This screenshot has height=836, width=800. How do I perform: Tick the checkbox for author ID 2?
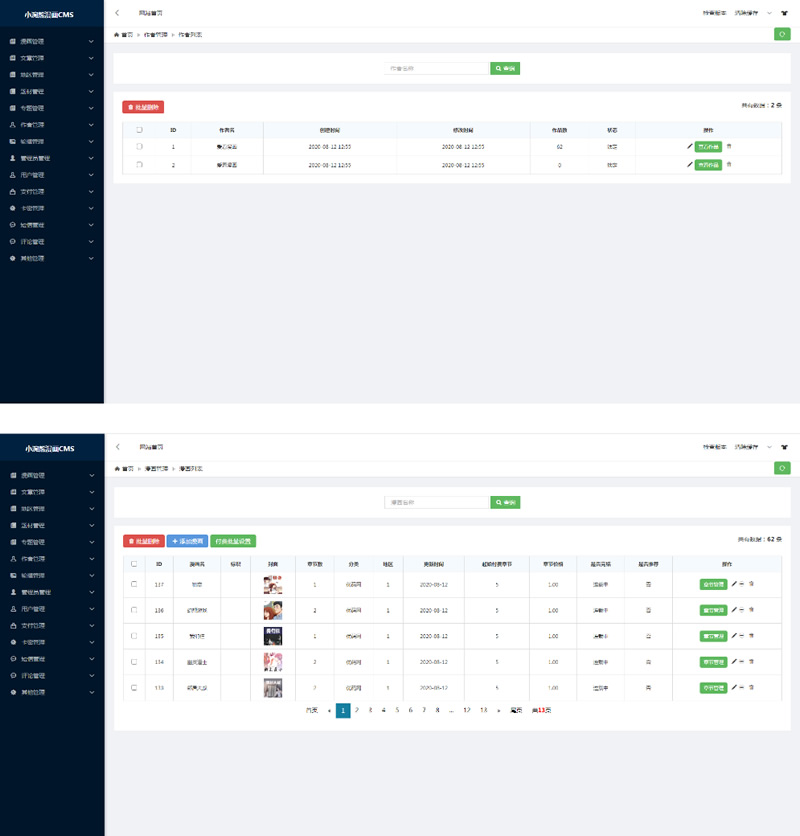139,164
